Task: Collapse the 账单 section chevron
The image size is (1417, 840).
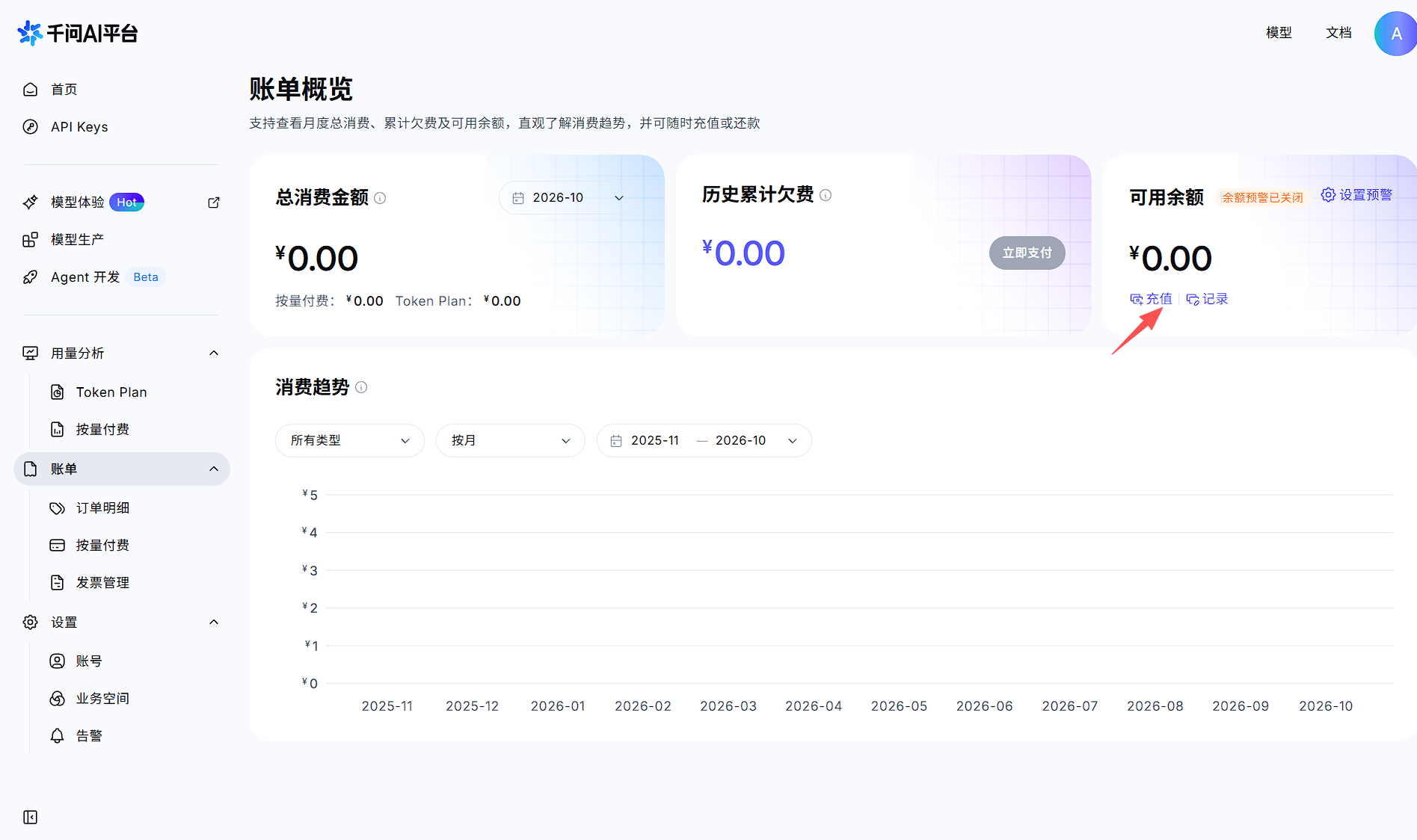Action: pos(214,469)
